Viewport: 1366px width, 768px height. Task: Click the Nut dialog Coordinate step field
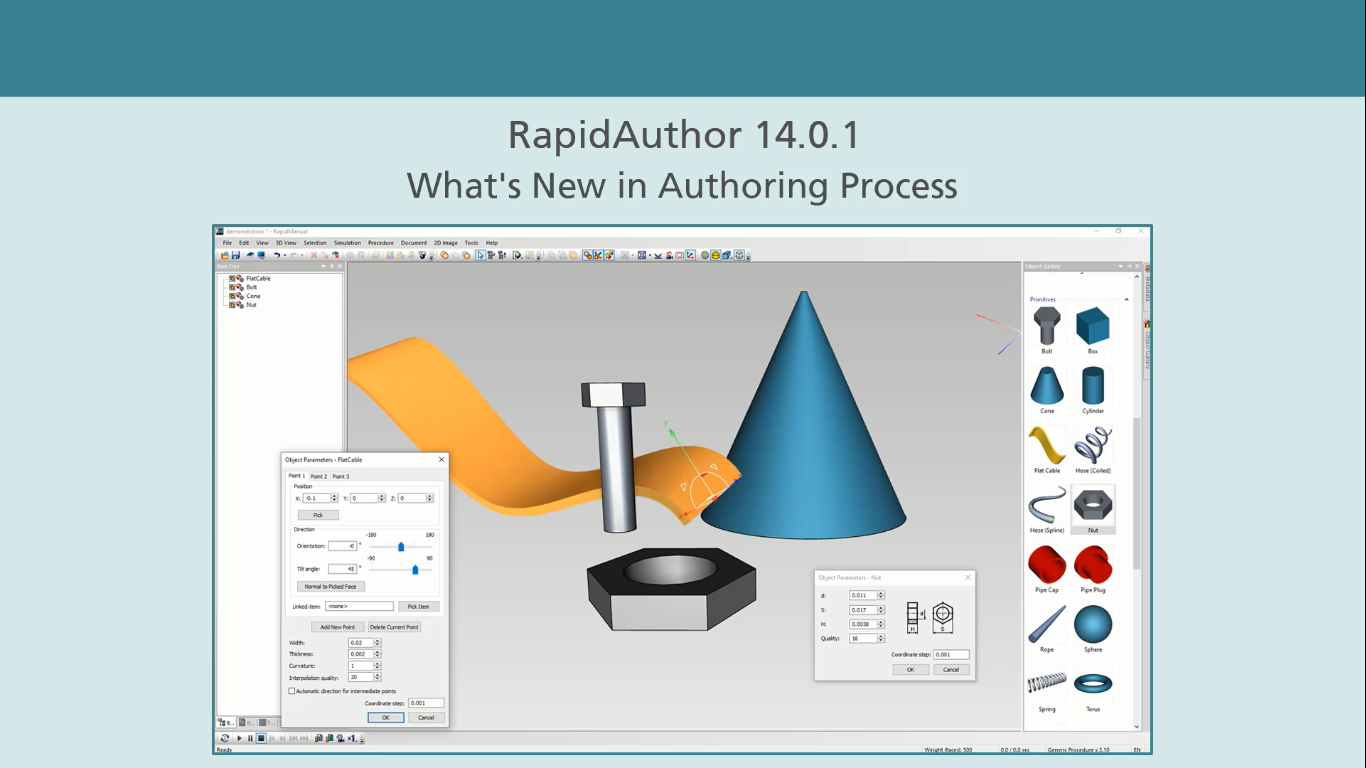(x=951, y=654)
